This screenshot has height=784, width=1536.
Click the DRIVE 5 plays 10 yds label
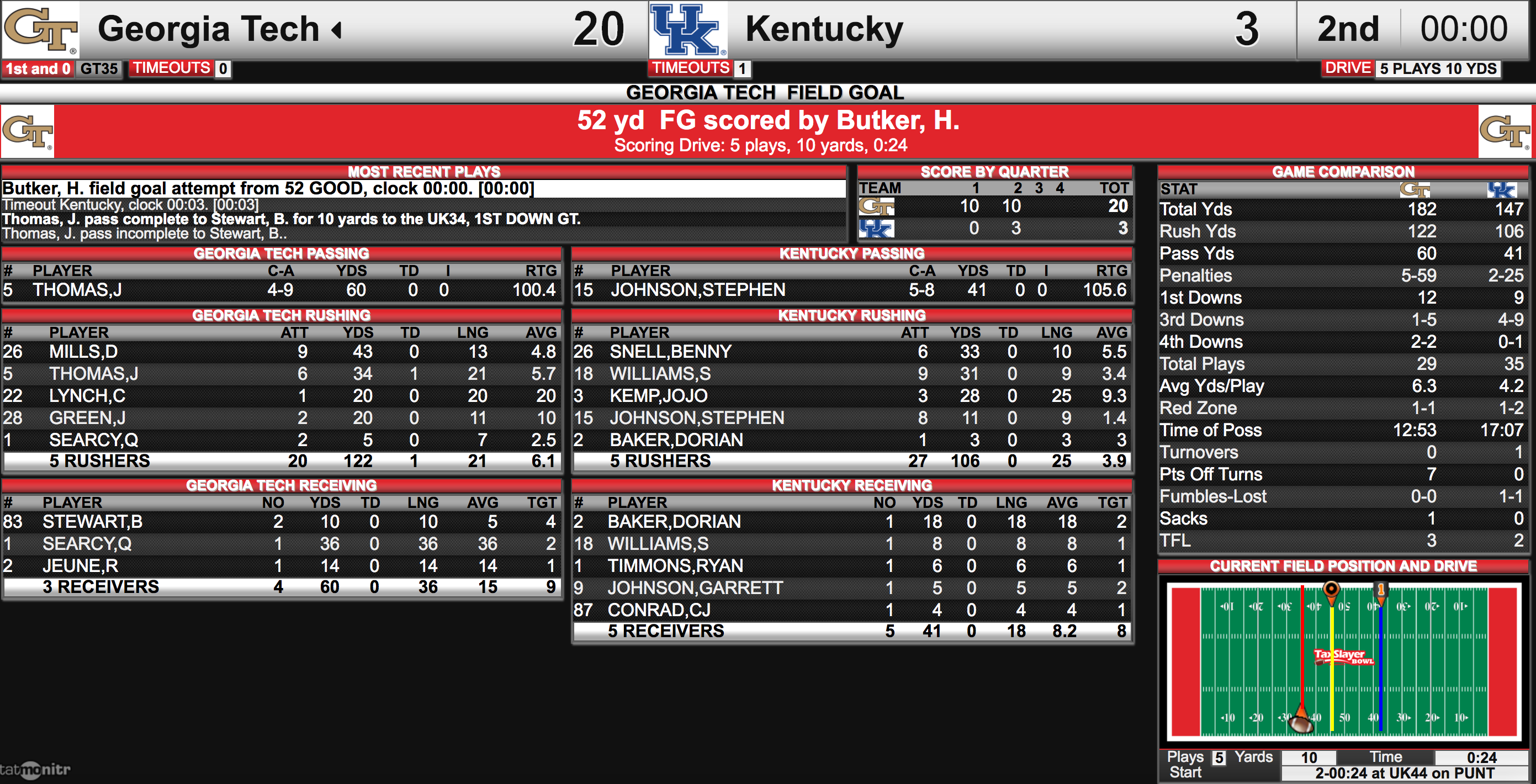[x=1411, y=68]
